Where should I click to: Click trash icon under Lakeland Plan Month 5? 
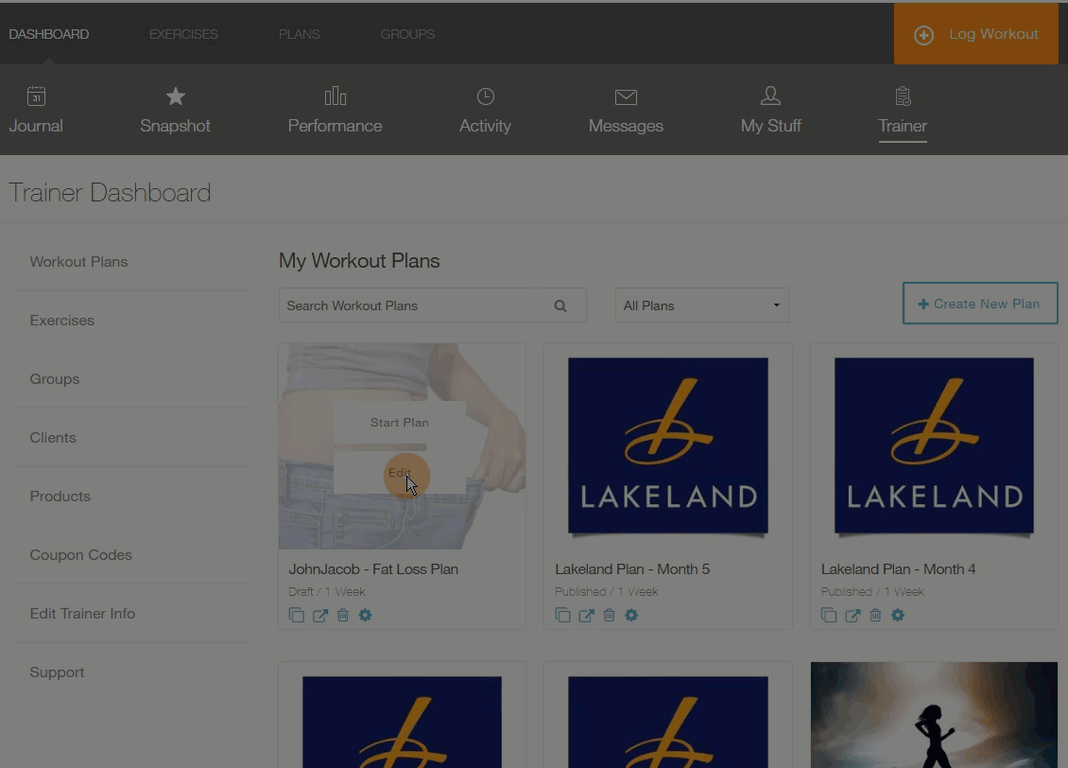click(609, 616)
